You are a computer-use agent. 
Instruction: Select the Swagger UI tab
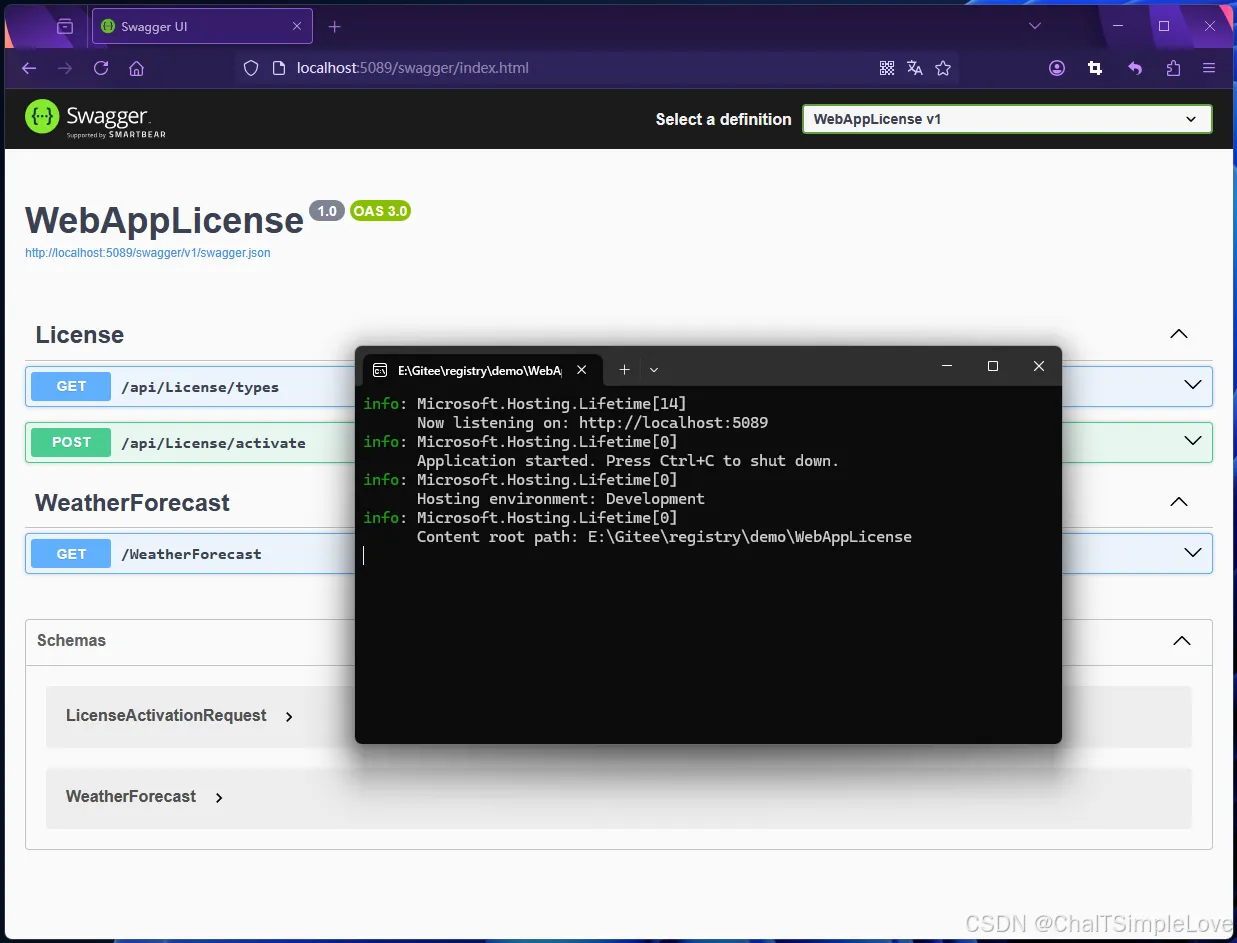(x=202, y=26)
